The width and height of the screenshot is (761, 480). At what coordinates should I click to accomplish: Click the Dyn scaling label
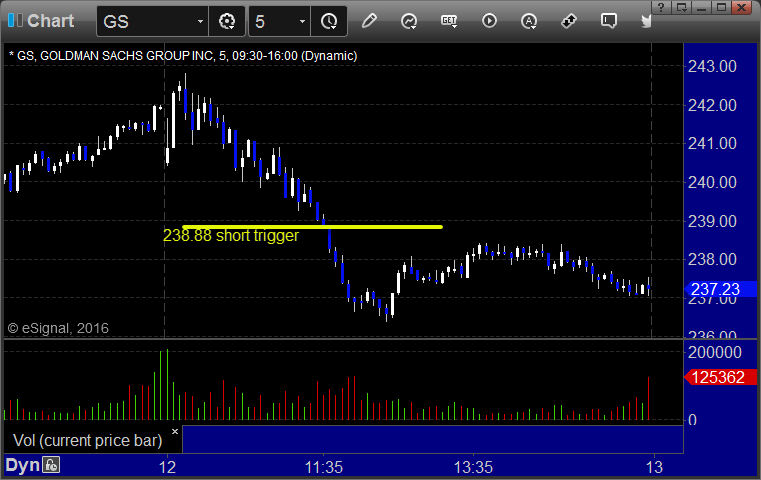click(22, 465)
